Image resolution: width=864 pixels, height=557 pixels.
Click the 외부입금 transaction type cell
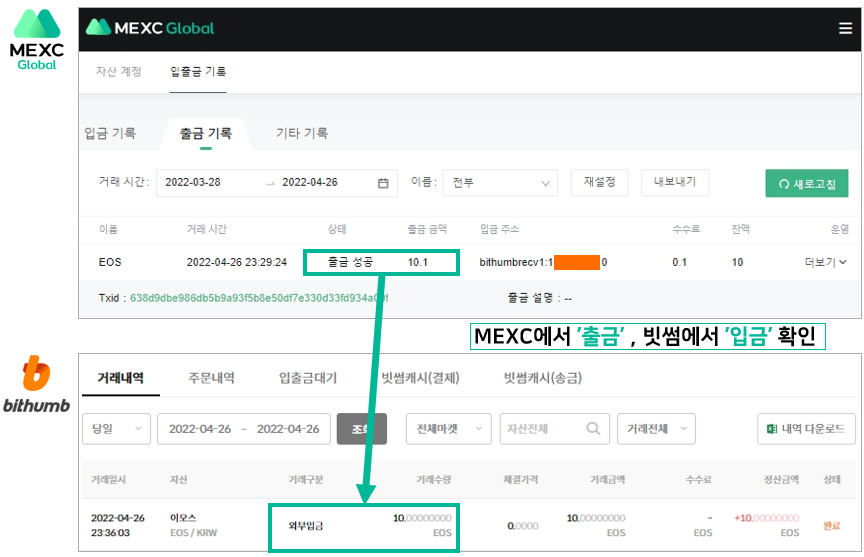[x=306, y=526]
